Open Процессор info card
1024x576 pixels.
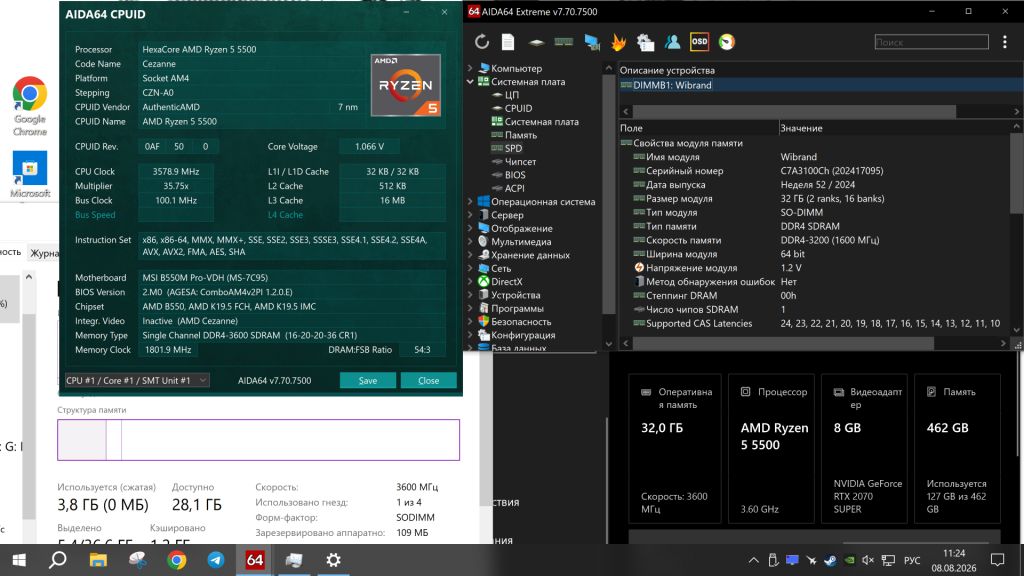click(x=771, y=449)
